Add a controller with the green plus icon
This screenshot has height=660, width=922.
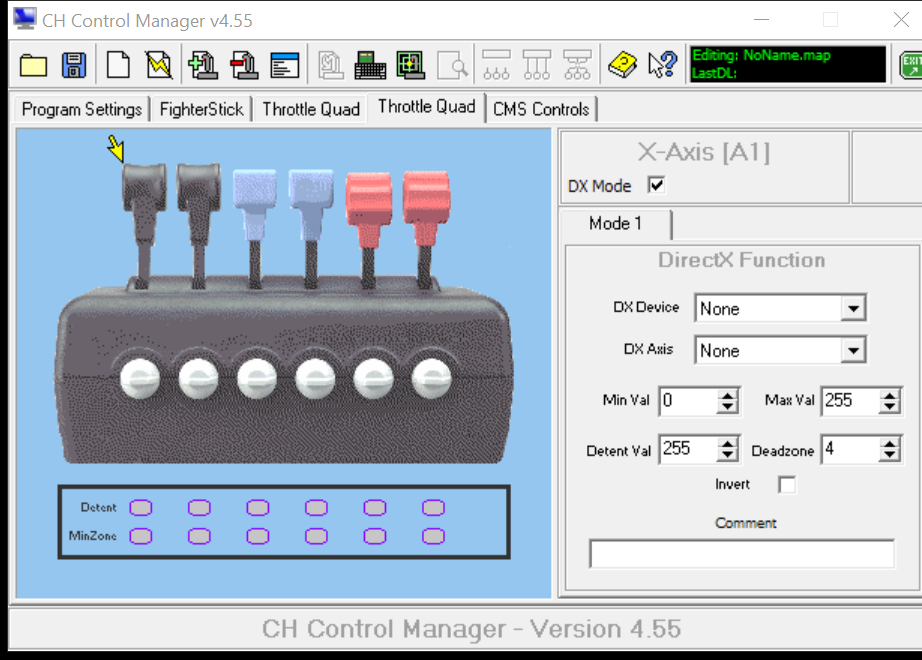[203, 65]
